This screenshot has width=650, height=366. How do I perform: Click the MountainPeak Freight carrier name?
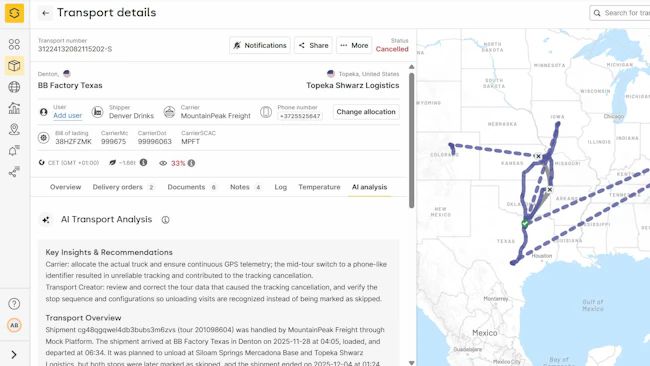[216, 116]
